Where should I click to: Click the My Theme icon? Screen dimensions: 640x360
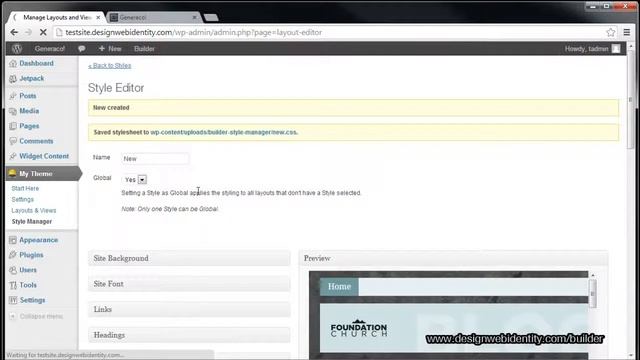click(12, 173)
